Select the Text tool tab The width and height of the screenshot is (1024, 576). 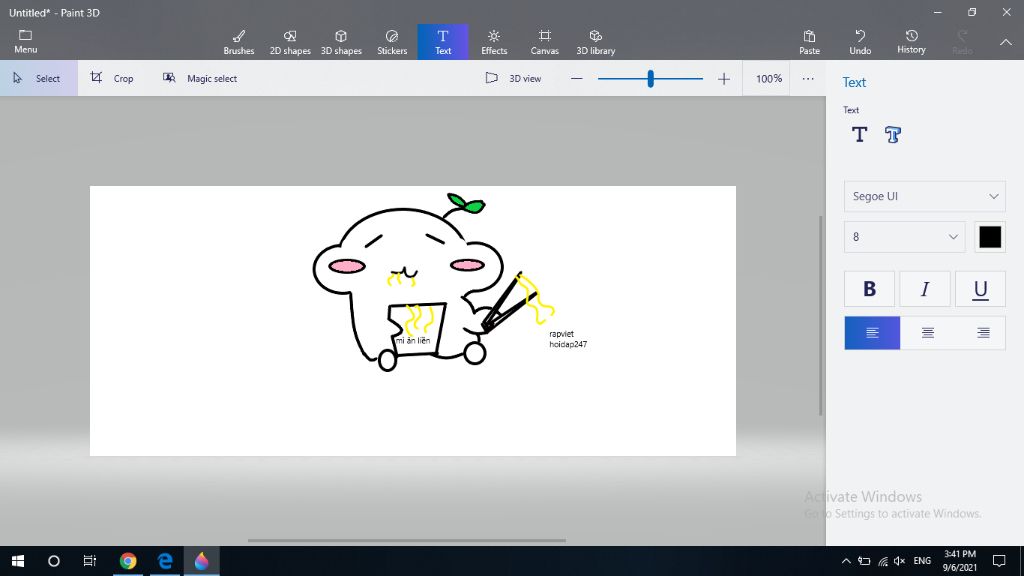[443, 42]
